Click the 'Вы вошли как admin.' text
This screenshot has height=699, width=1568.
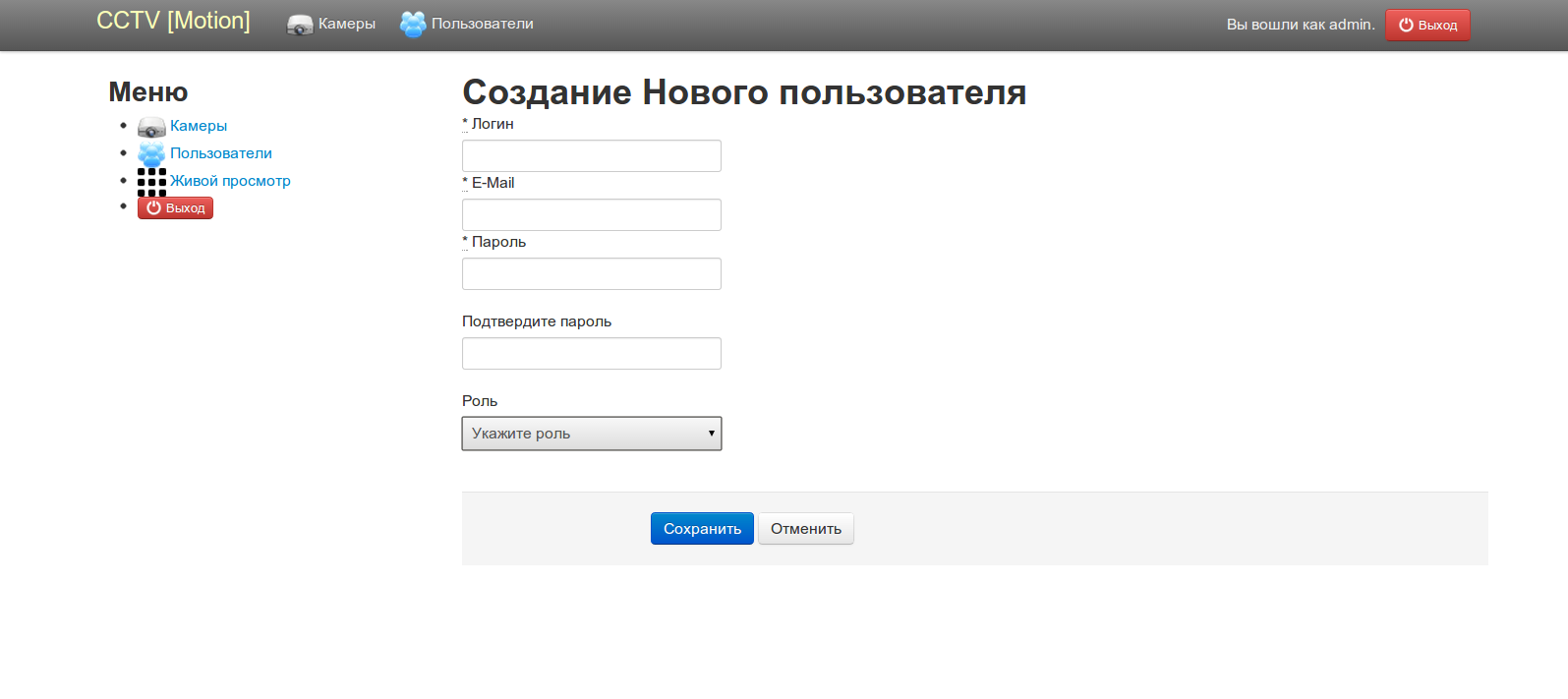1301,25
